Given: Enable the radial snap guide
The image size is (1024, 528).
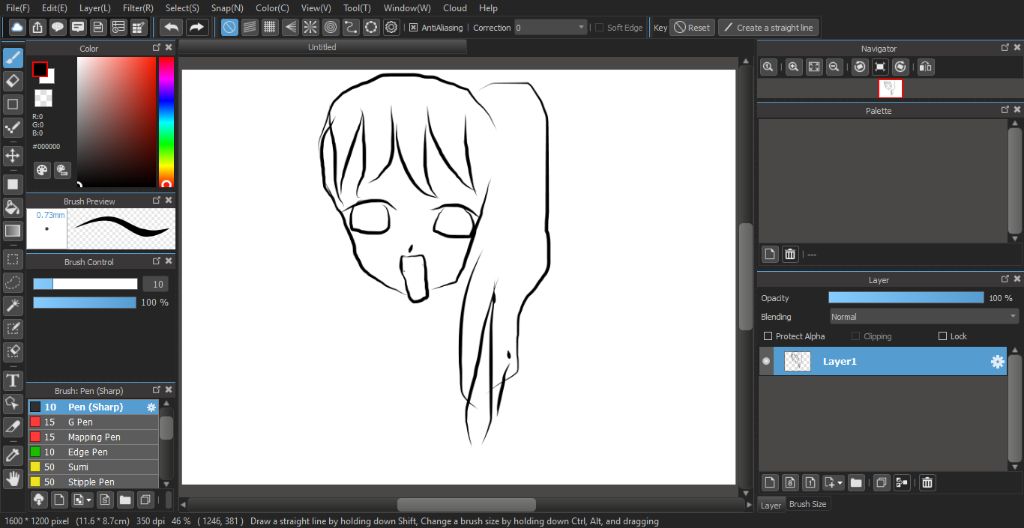Looking at the screenshot, I should pos(310,27).
